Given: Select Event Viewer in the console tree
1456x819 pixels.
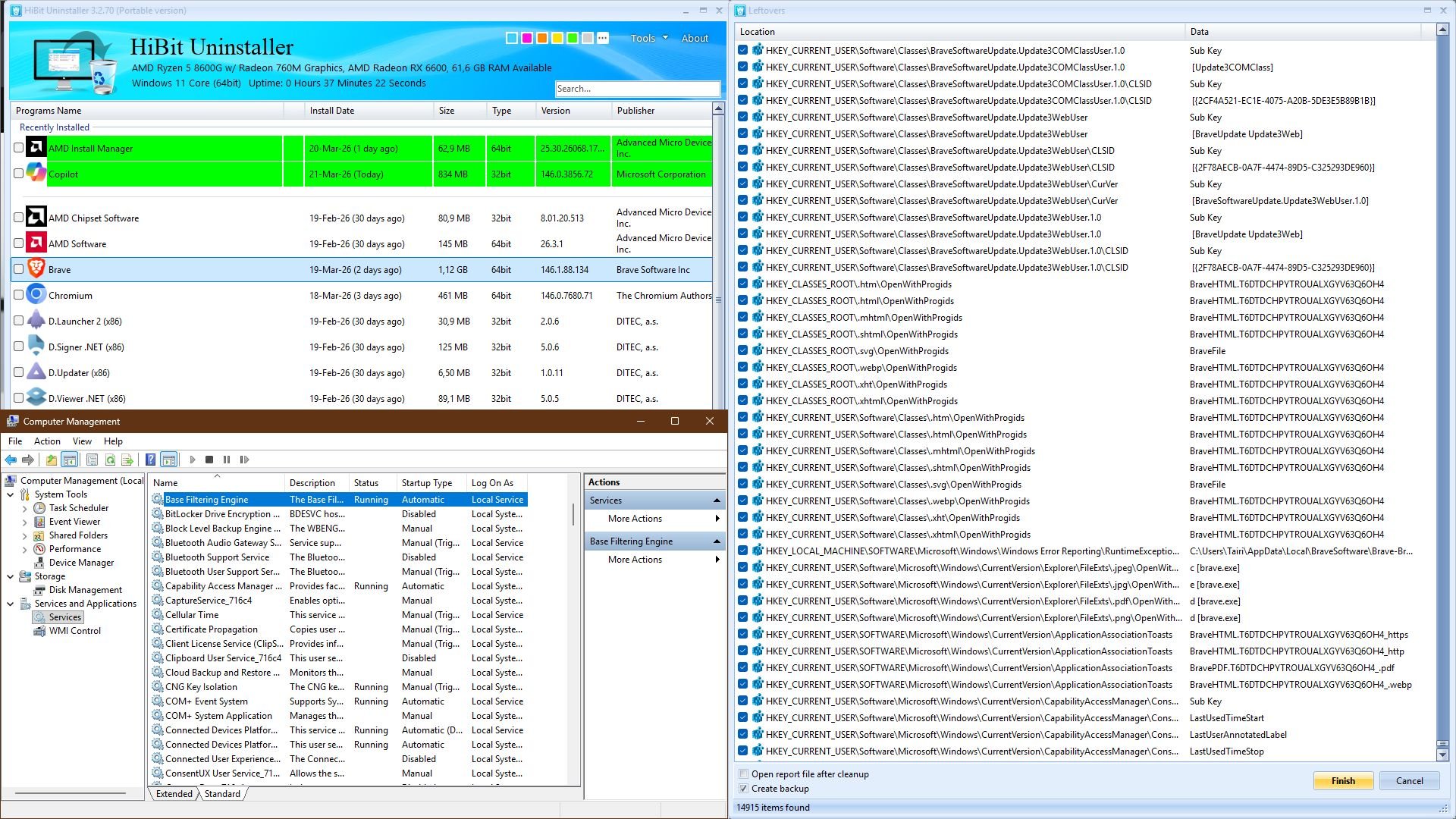Looking at the screenshot, I should coord(74,522).
